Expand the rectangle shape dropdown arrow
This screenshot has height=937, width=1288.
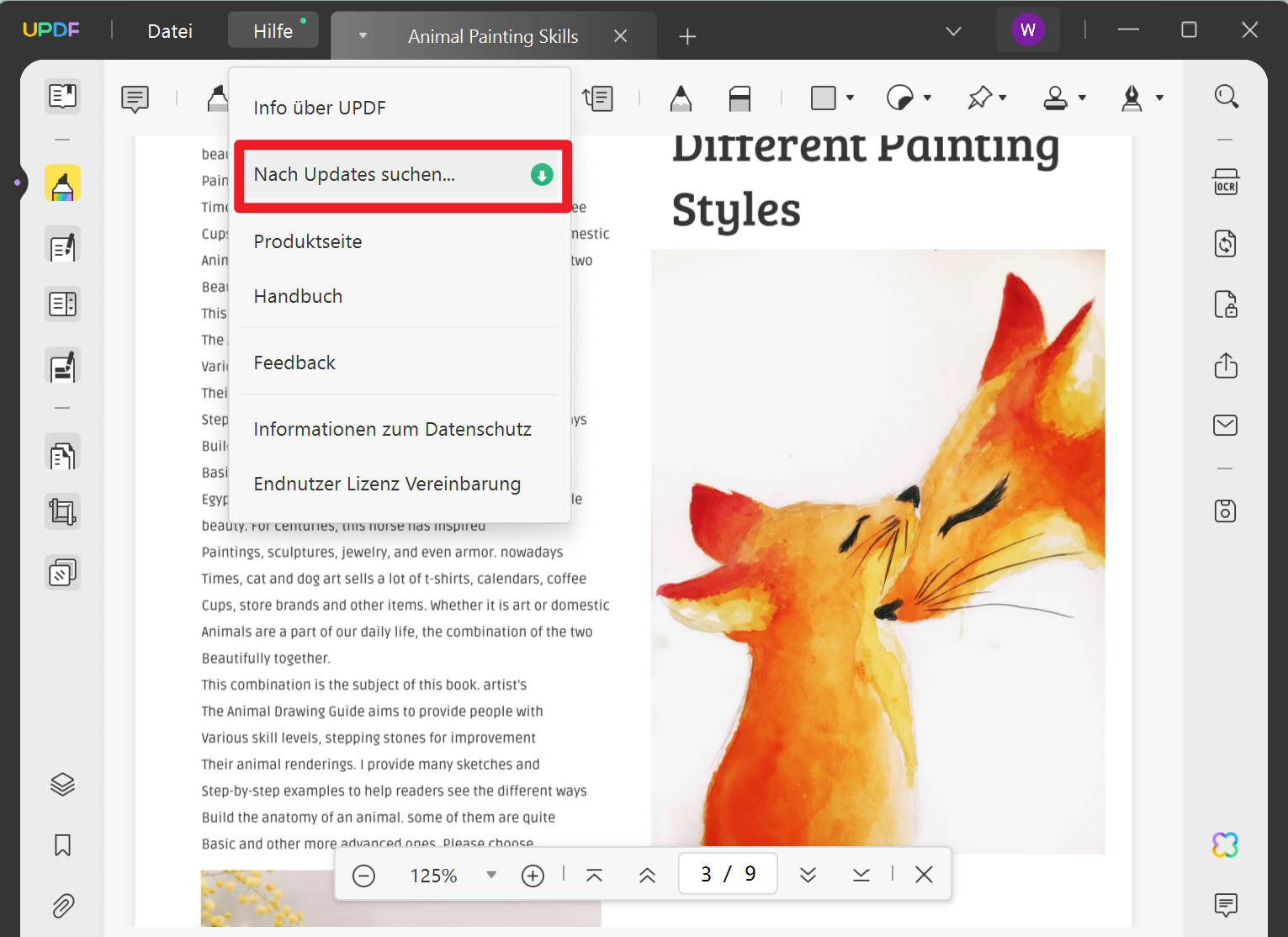[x=850, y=98]
